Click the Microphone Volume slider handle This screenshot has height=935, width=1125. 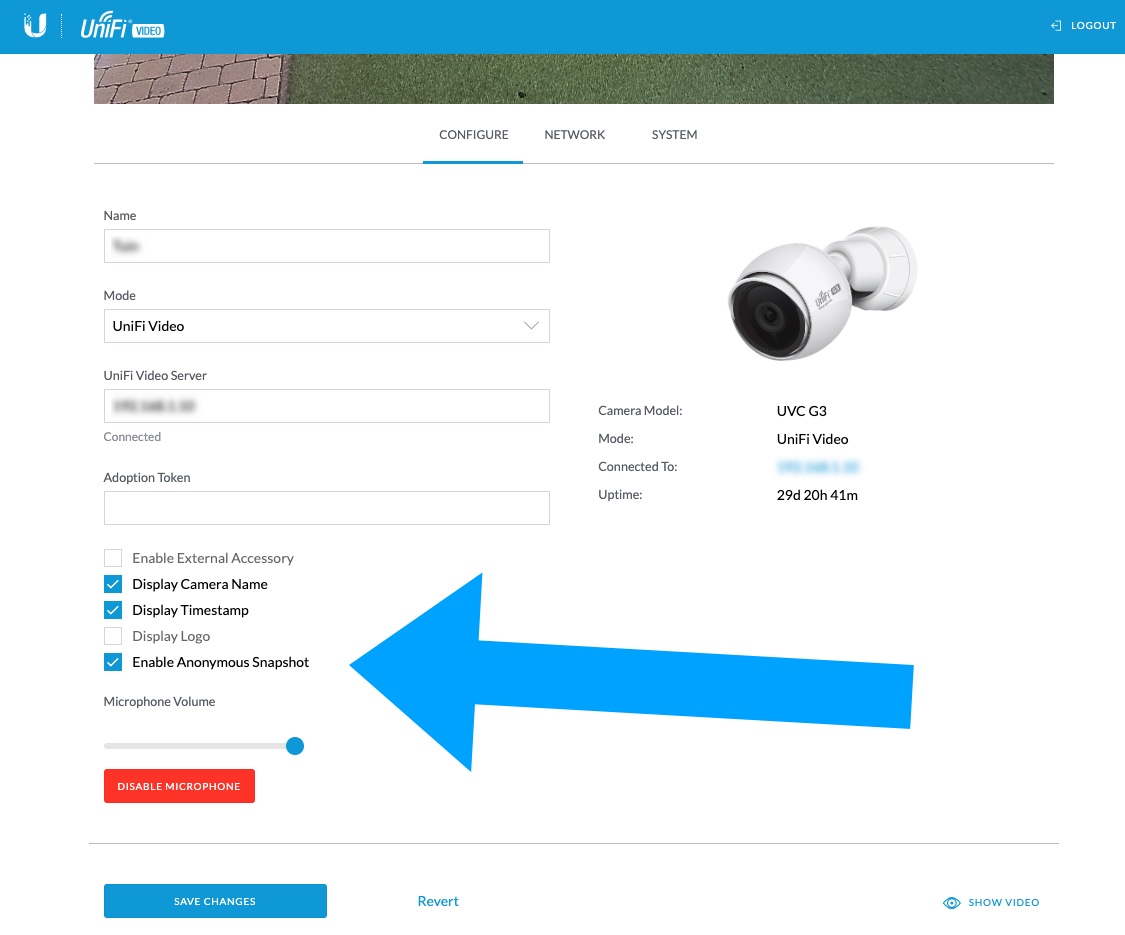click(295, 746)
